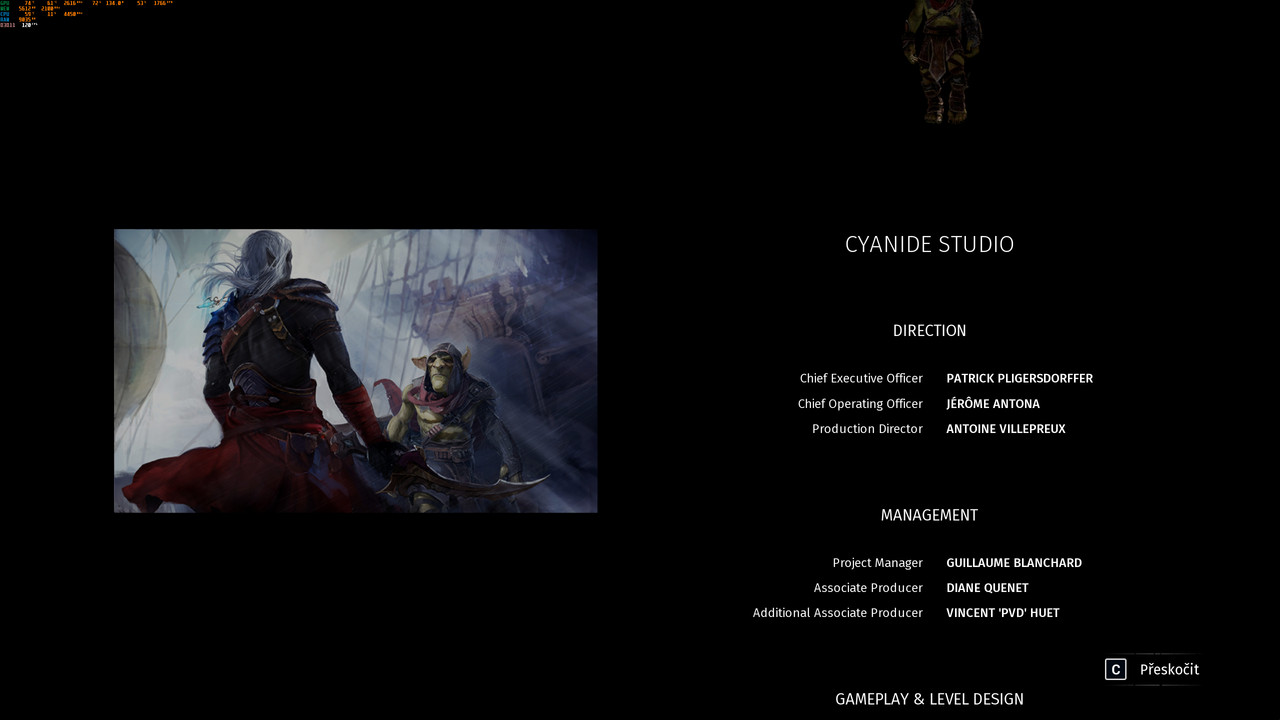Click the Production Director label
This screenshot has width=1280, height=720.
click(x=867, y=429)
